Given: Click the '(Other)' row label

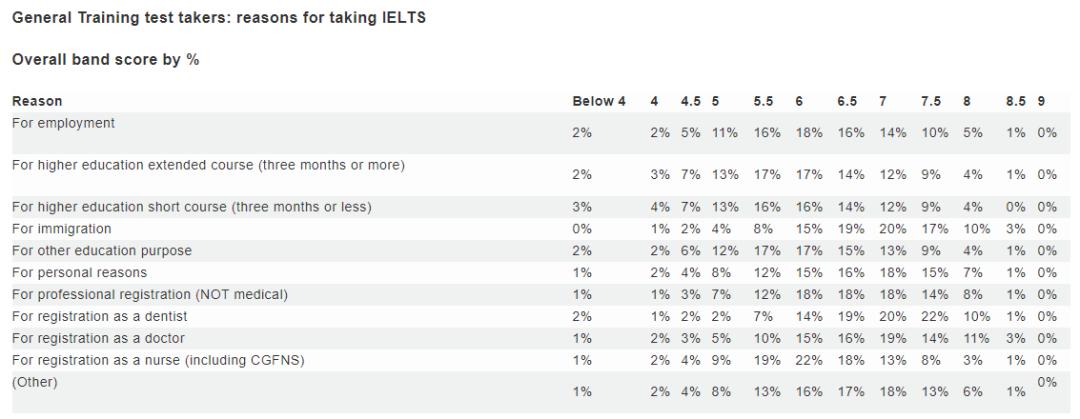Looking at the screenshot, I should pyautogui.click(x=34, y=381).
